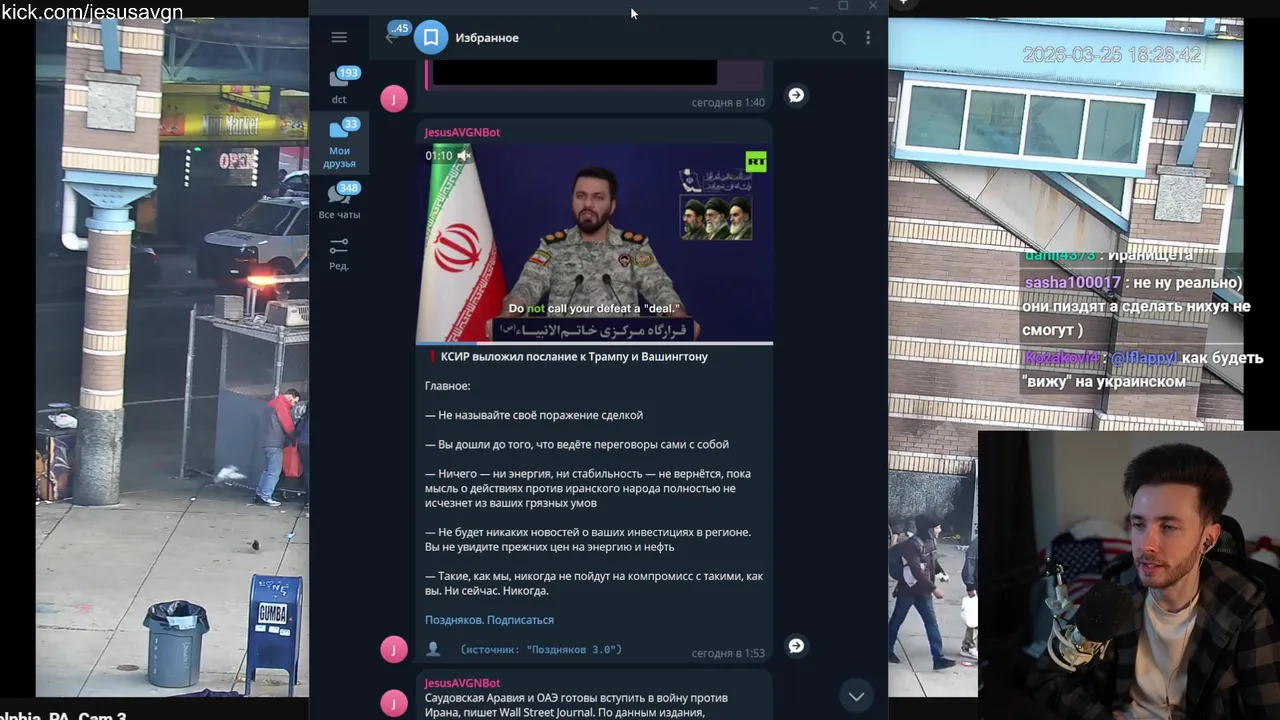Image resolution: width=1280 pixels, height=720 pixels.
Task: Follow the Поздняков. Подписаться link
Action: tap(489, 620)
